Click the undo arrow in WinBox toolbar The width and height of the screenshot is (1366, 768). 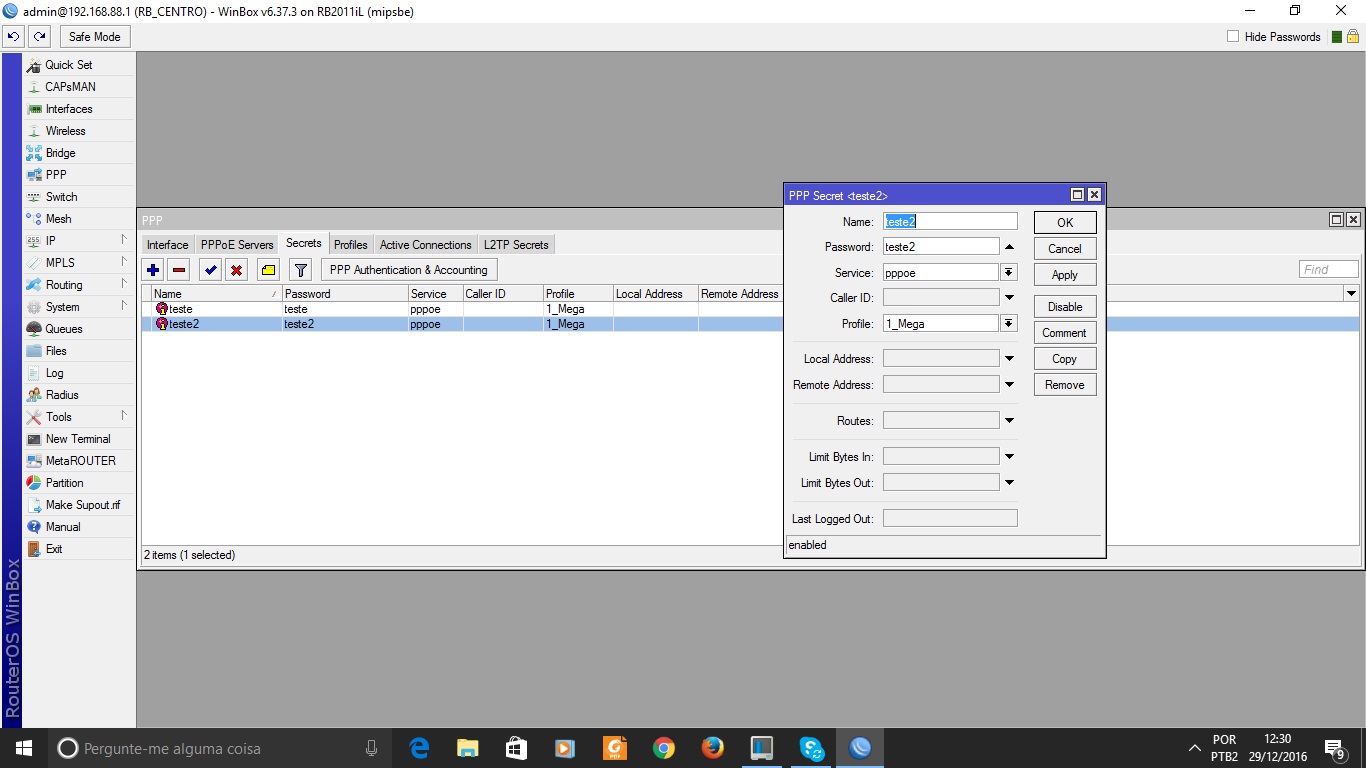click(x=14, y=37)
